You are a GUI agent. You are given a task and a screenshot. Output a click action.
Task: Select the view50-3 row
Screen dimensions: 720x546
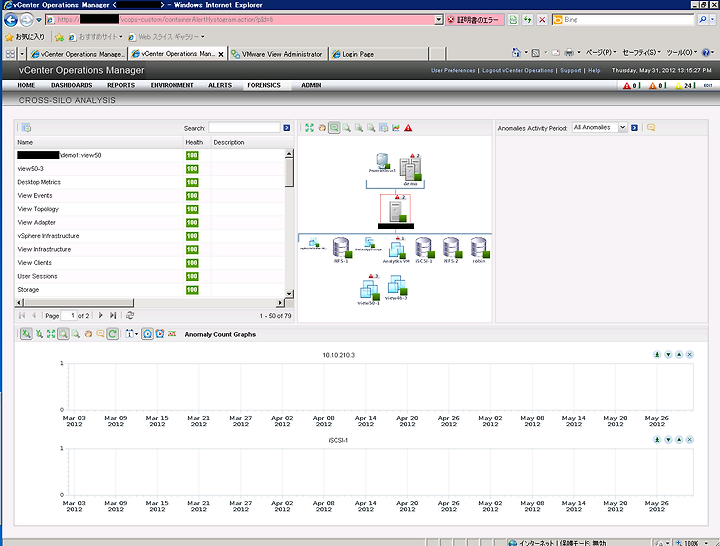(149, 169)
